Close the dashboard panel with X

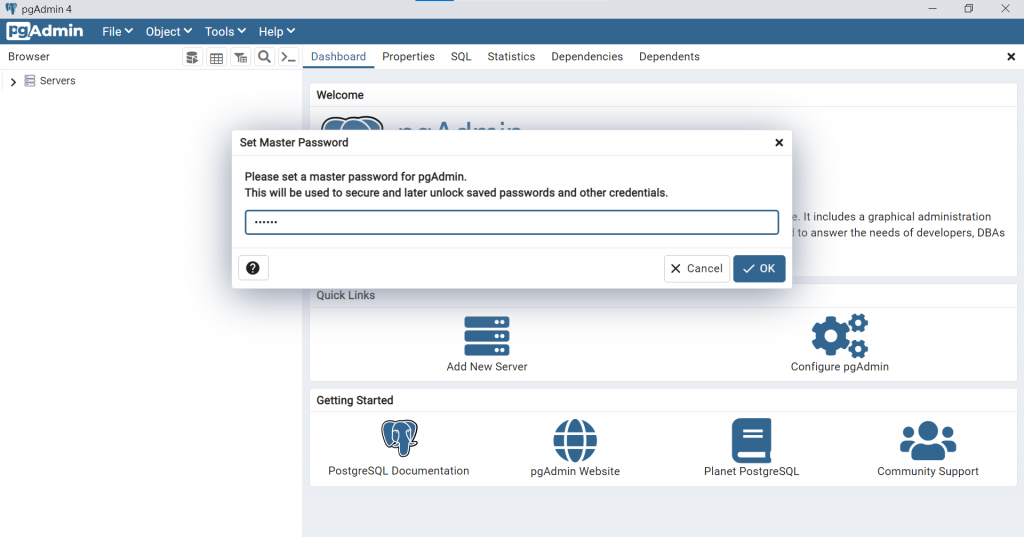point(1011,57)
